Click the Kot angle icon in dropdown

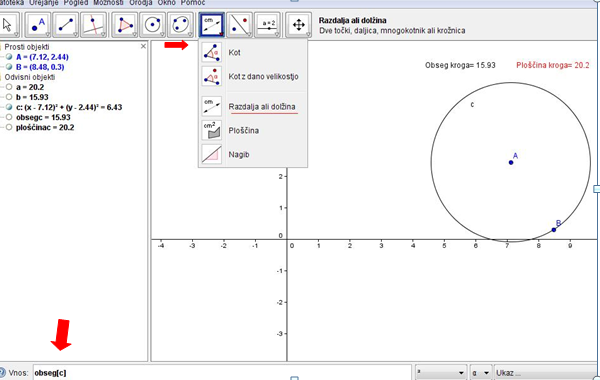click(212, 52)
